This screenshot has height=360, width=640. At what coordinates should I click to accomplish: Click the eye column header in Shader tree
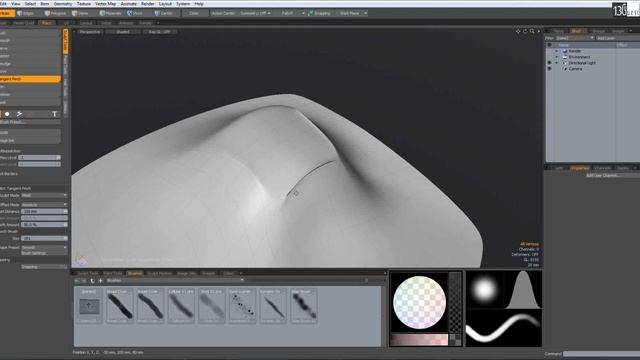[549, 45]
